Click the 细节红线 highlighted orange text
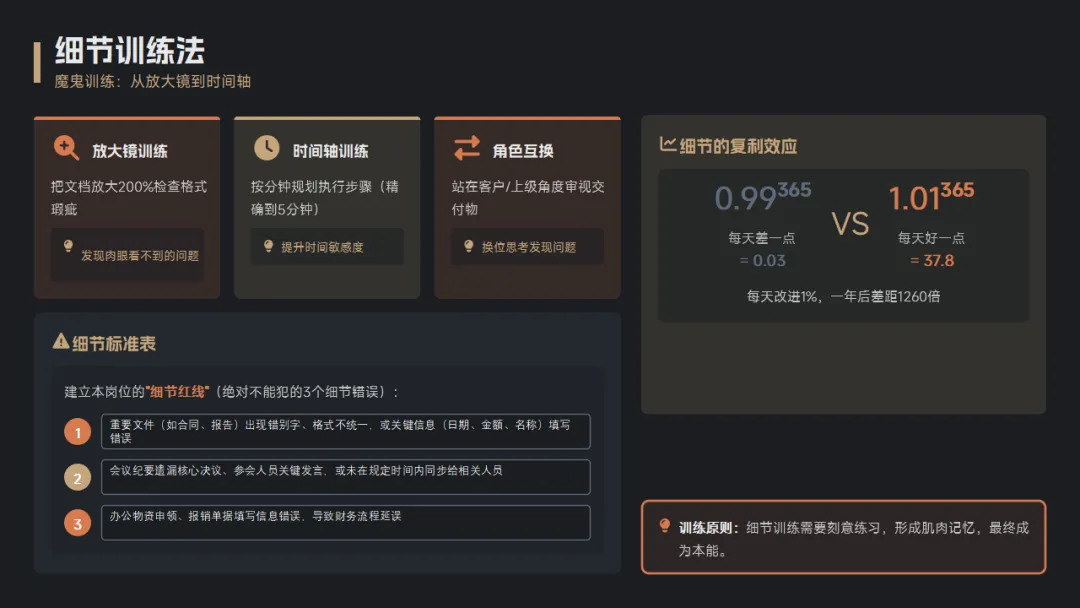The height and width of the screenshot is (608, 1080). (178, 392)
